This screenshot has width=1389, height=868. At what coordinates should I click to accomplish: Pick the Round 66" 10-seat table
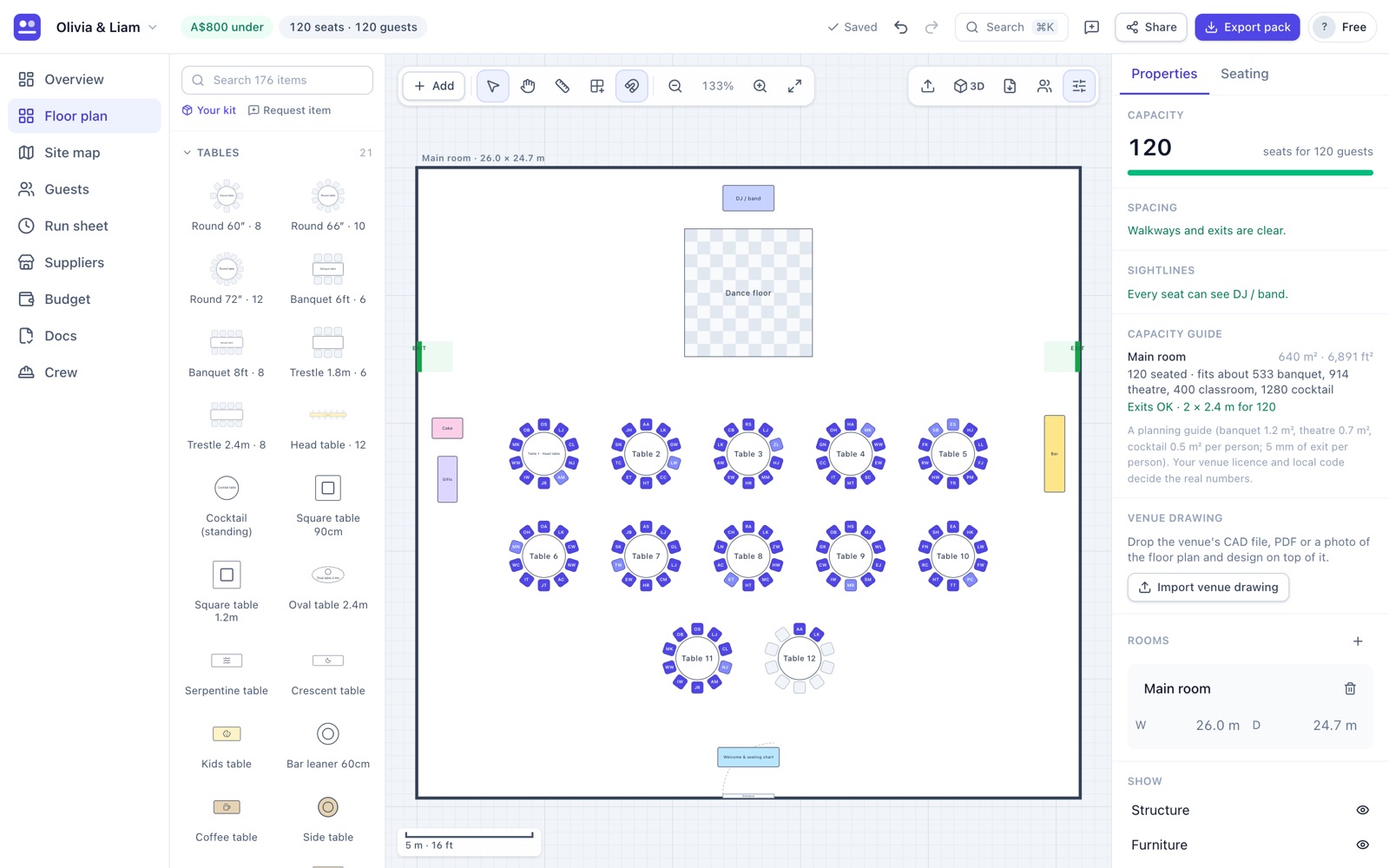coord(328,205)
